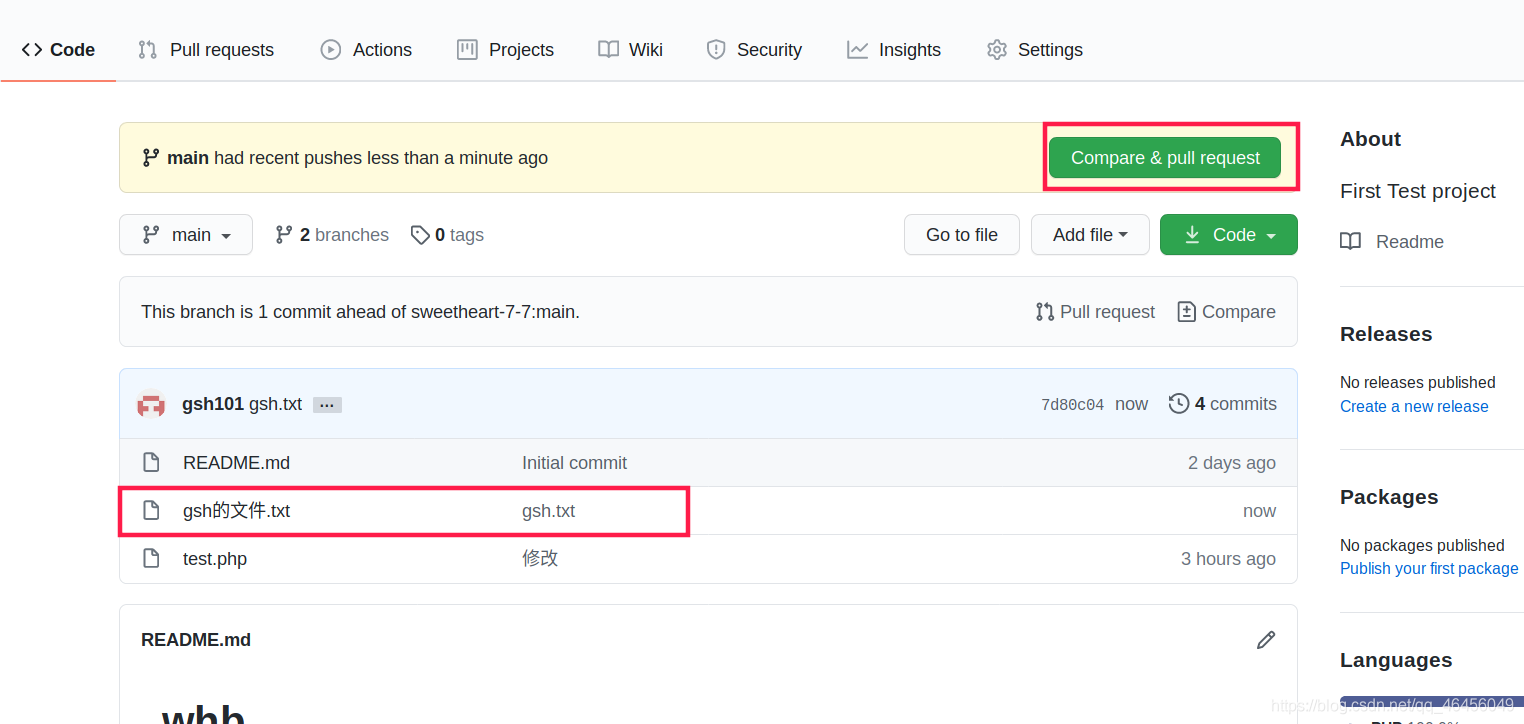Viewport: 1524px width, 724px height.
Task: Click the history clock icon beside commits
Action: point(1179,404)
